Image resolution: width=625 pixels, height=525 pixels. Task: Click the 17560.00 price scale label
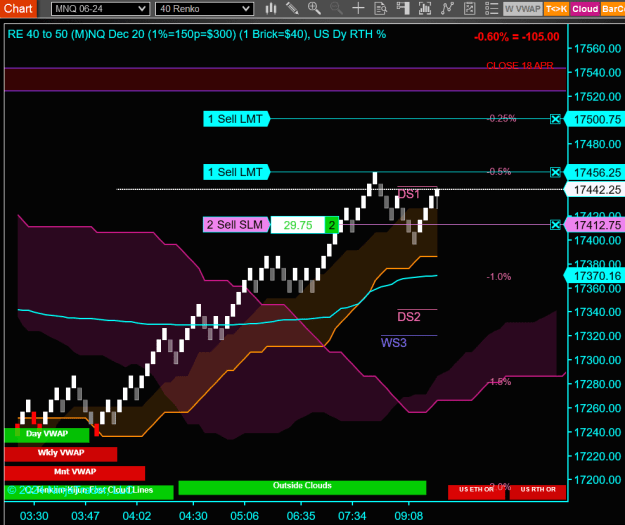pyautogui.click(x=597, y=49)
